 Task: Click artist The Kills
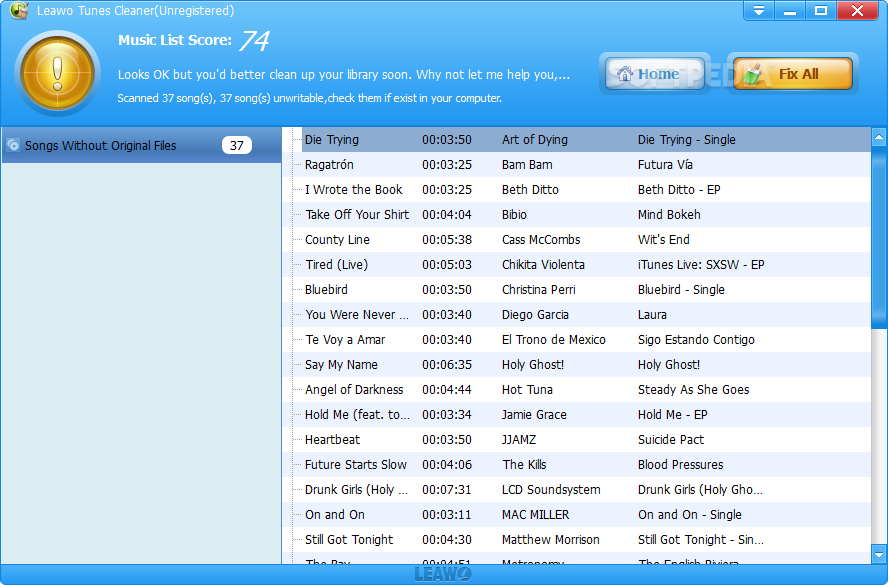(524, 464)
